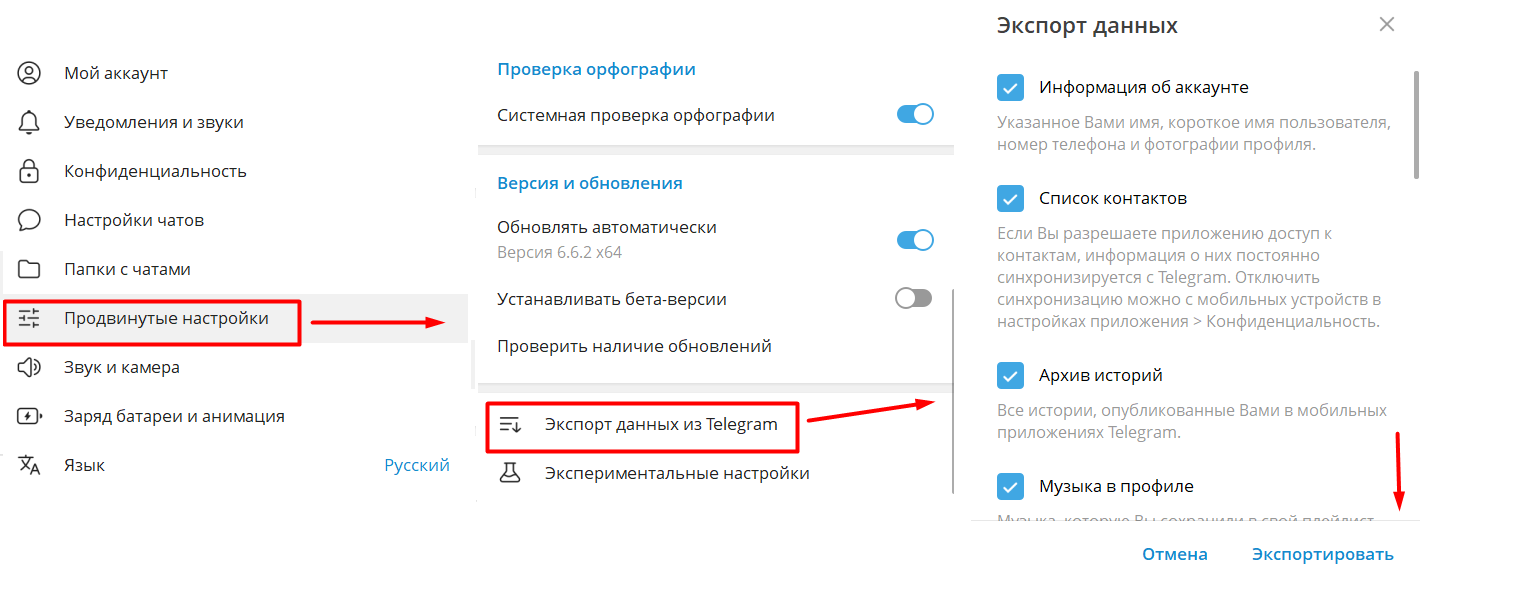The image size is (1518, 593).
Task: Click the lock icon for Конфиденциальность
Action: coord(29,170)
